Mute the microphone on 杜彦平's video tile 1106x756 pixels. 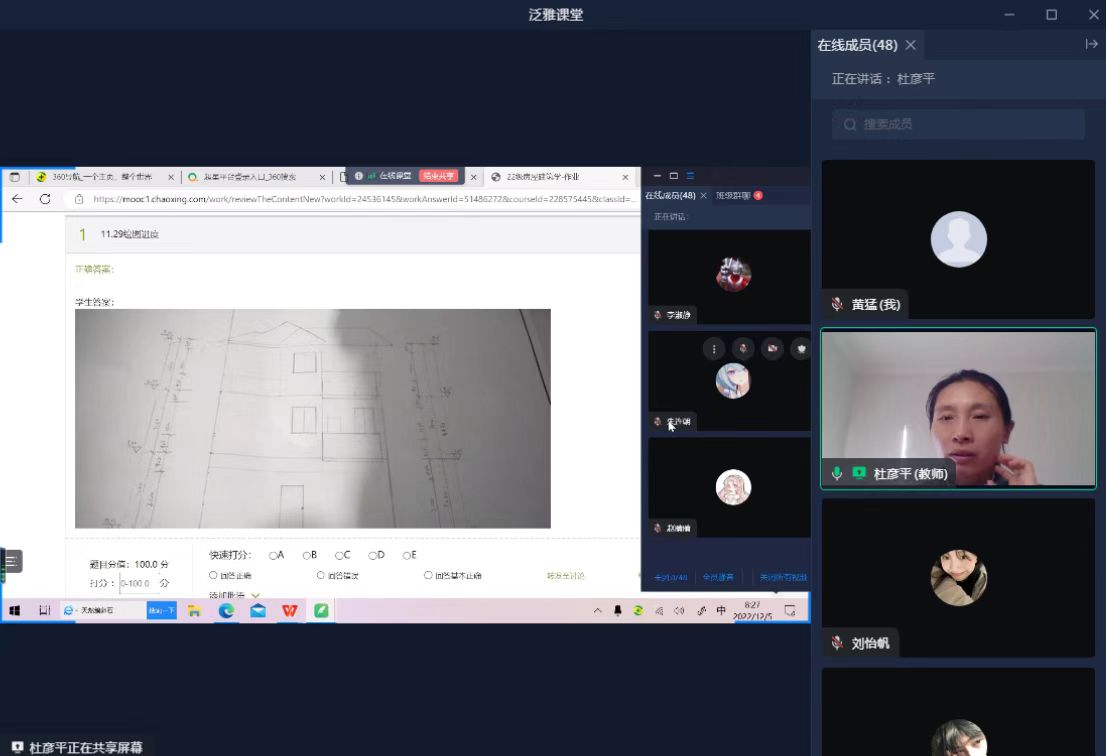pyautogui.click(x=837, y=473)
